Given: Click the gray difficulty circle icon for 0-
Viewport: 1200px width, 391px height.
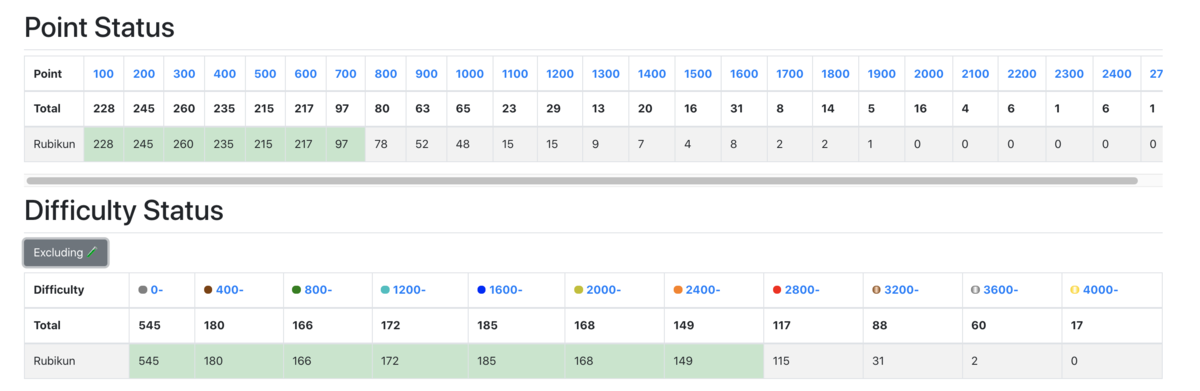Looking at the screenshot, I should click(x=143, y=290).
